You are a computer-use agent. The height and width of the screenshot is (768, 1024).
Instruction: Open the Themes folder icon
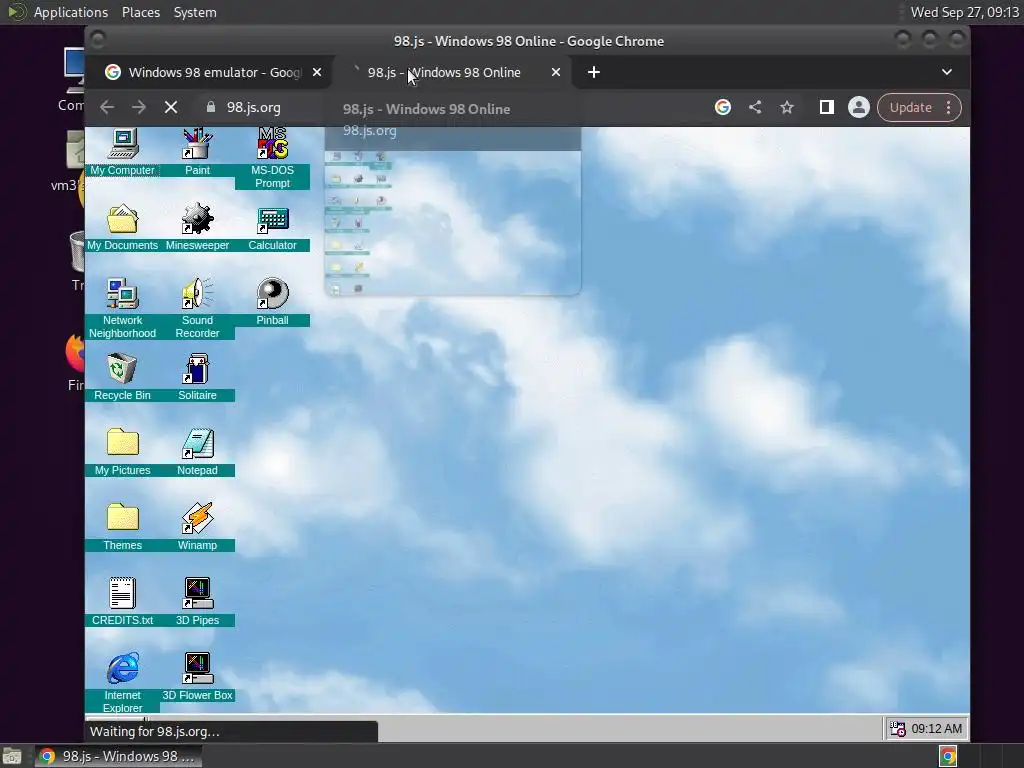pos(122,527)
